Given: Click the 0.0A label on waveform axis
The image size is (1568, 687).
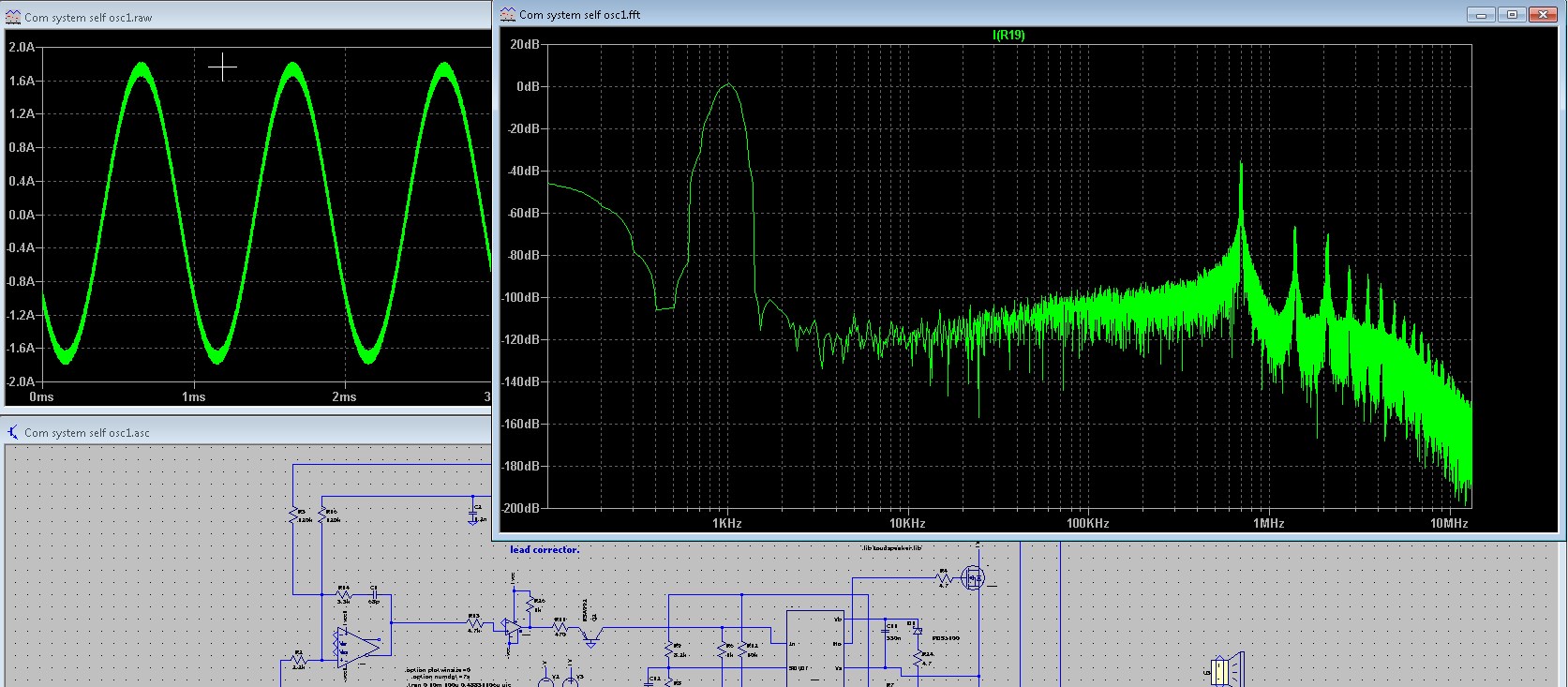Looking at the screenshot, I should [22, 215].
